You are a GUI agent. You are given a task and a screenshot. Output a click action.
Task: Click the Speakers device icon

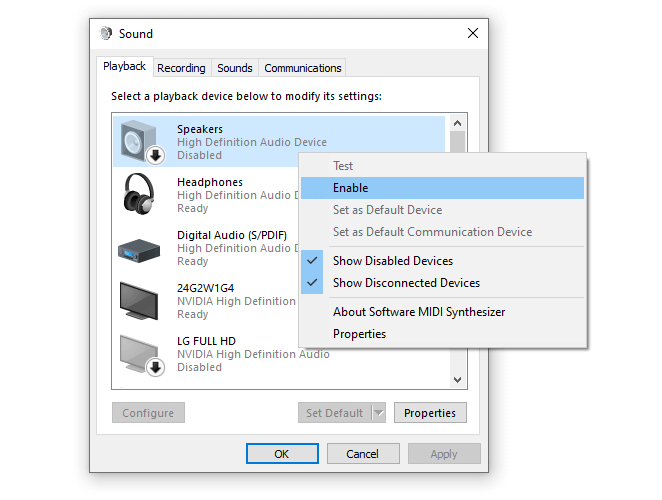coord(139,141)
